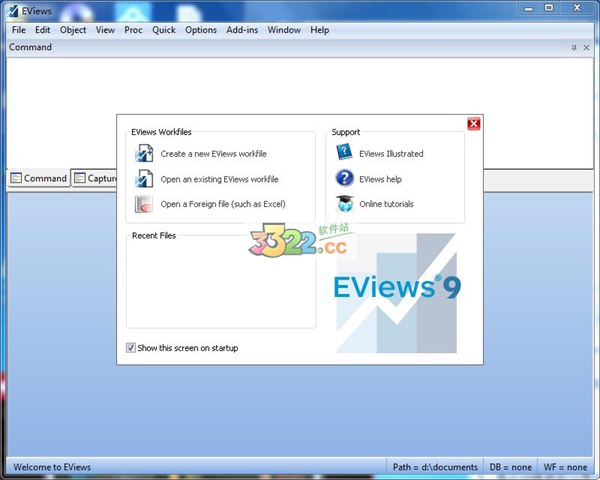600x480 pixels.
Task: Click the EViews help question mark icon
Action: [x=344, y=178]
